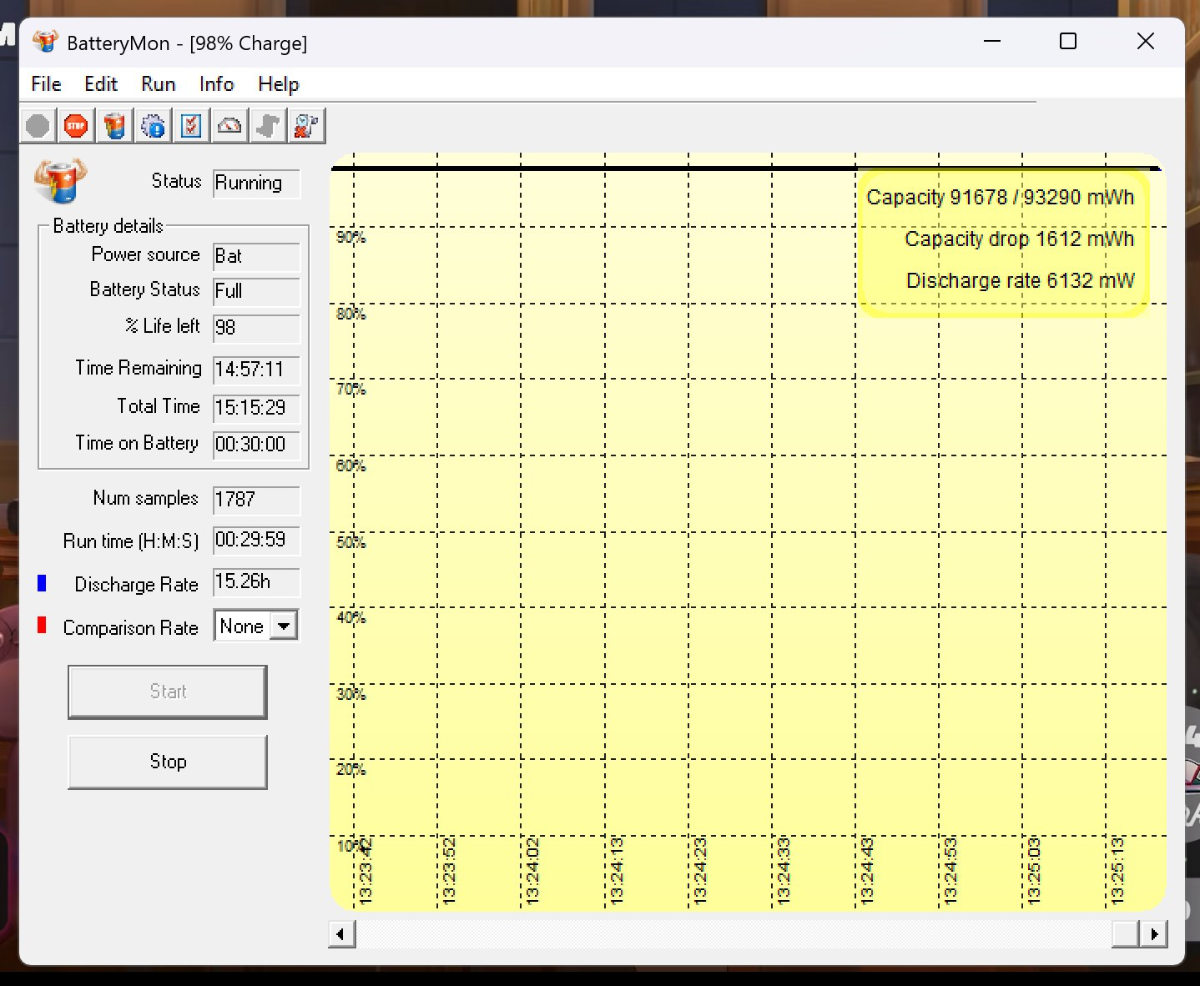Open the Run menu
1200x986 pixels.
tap(158, 84)
